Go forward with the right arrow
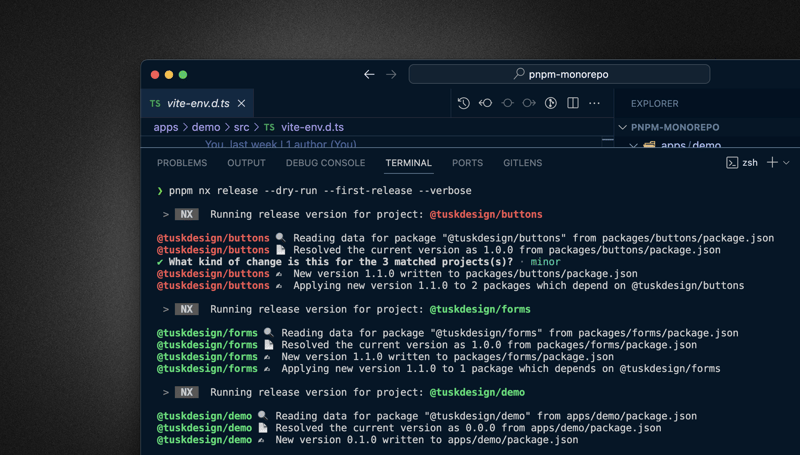 click(391, 74)
